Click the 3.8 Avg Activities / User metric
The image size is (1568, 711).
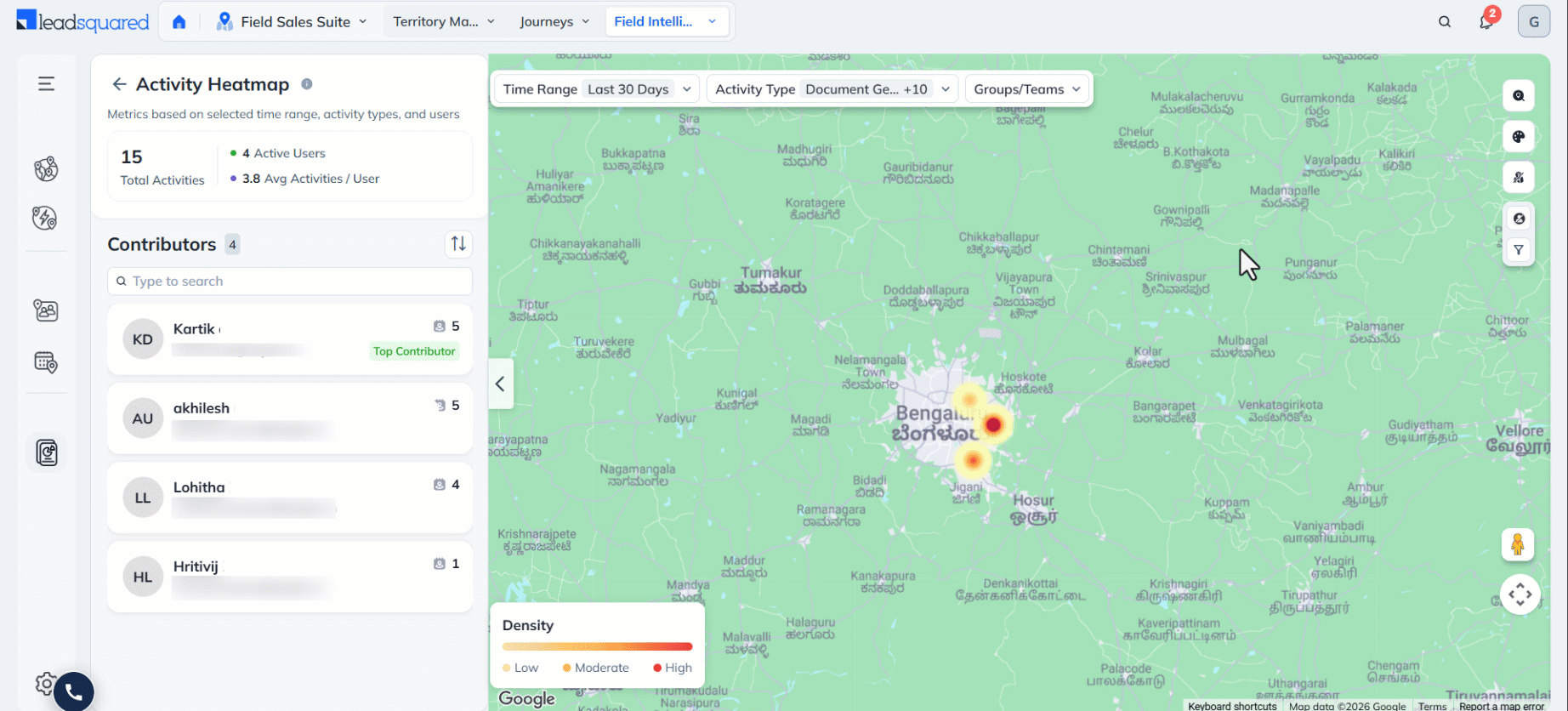[x=305, y=179]
